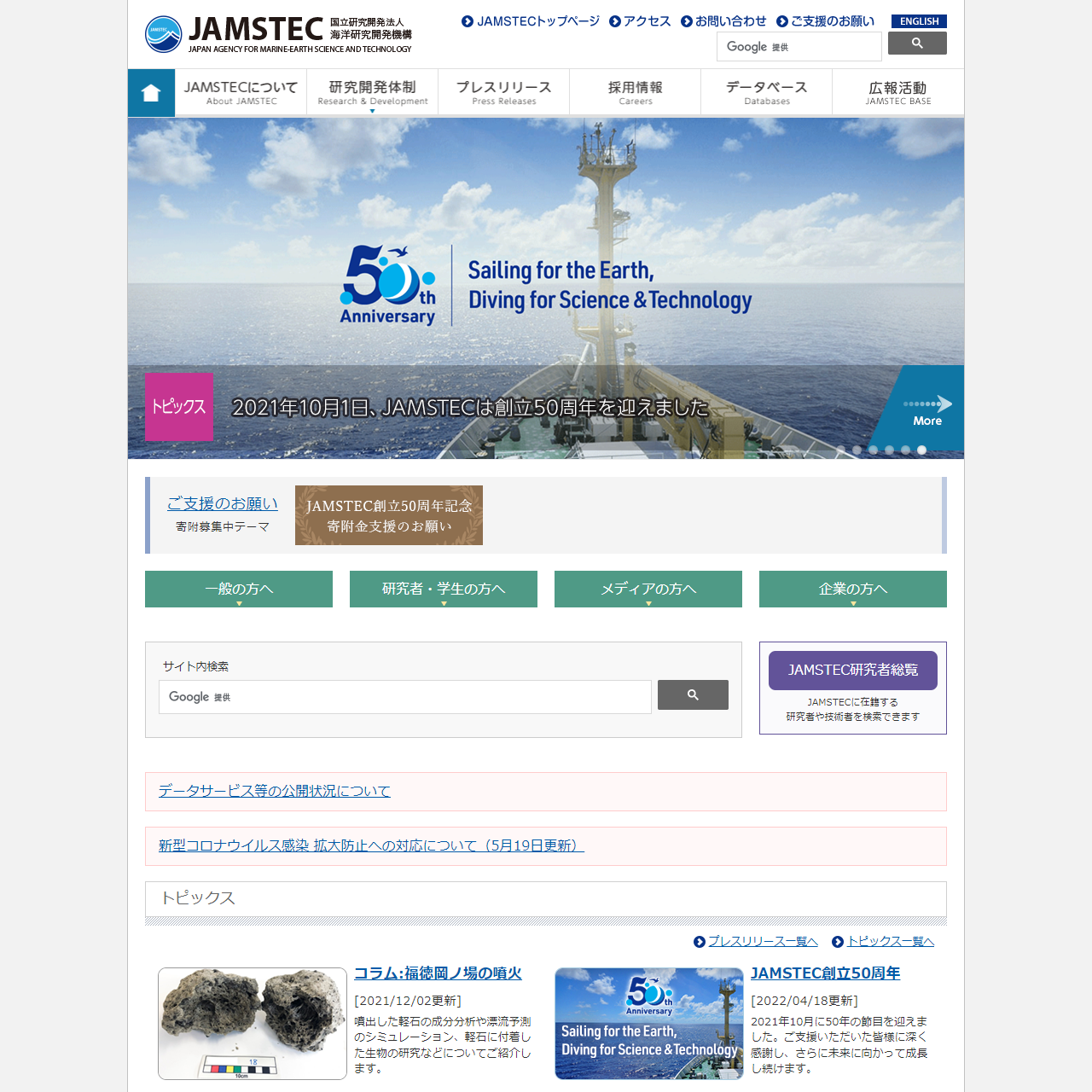Click the site search magnifier button
This screenshot has height=1092, width=1092.
point(693,695)
